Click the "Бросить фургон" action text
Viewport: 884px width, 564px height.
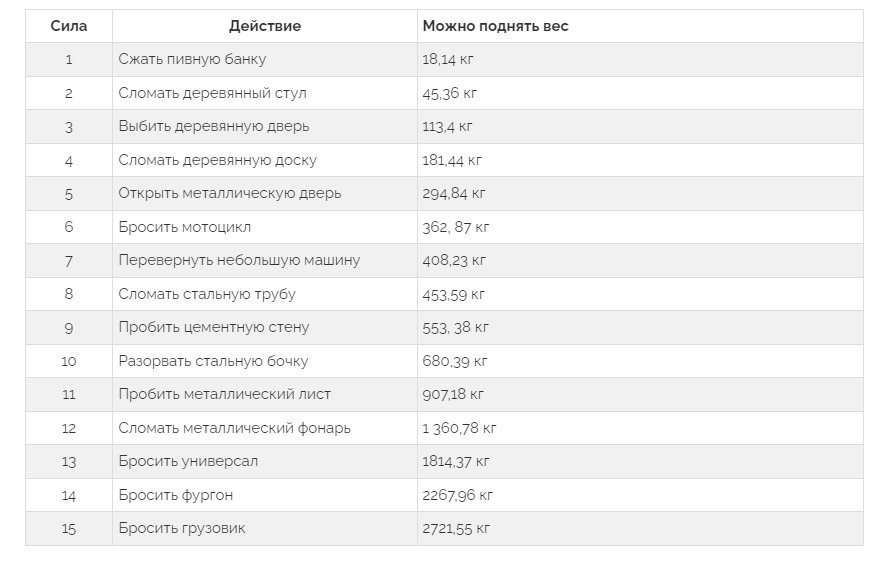tap(175, 495)
